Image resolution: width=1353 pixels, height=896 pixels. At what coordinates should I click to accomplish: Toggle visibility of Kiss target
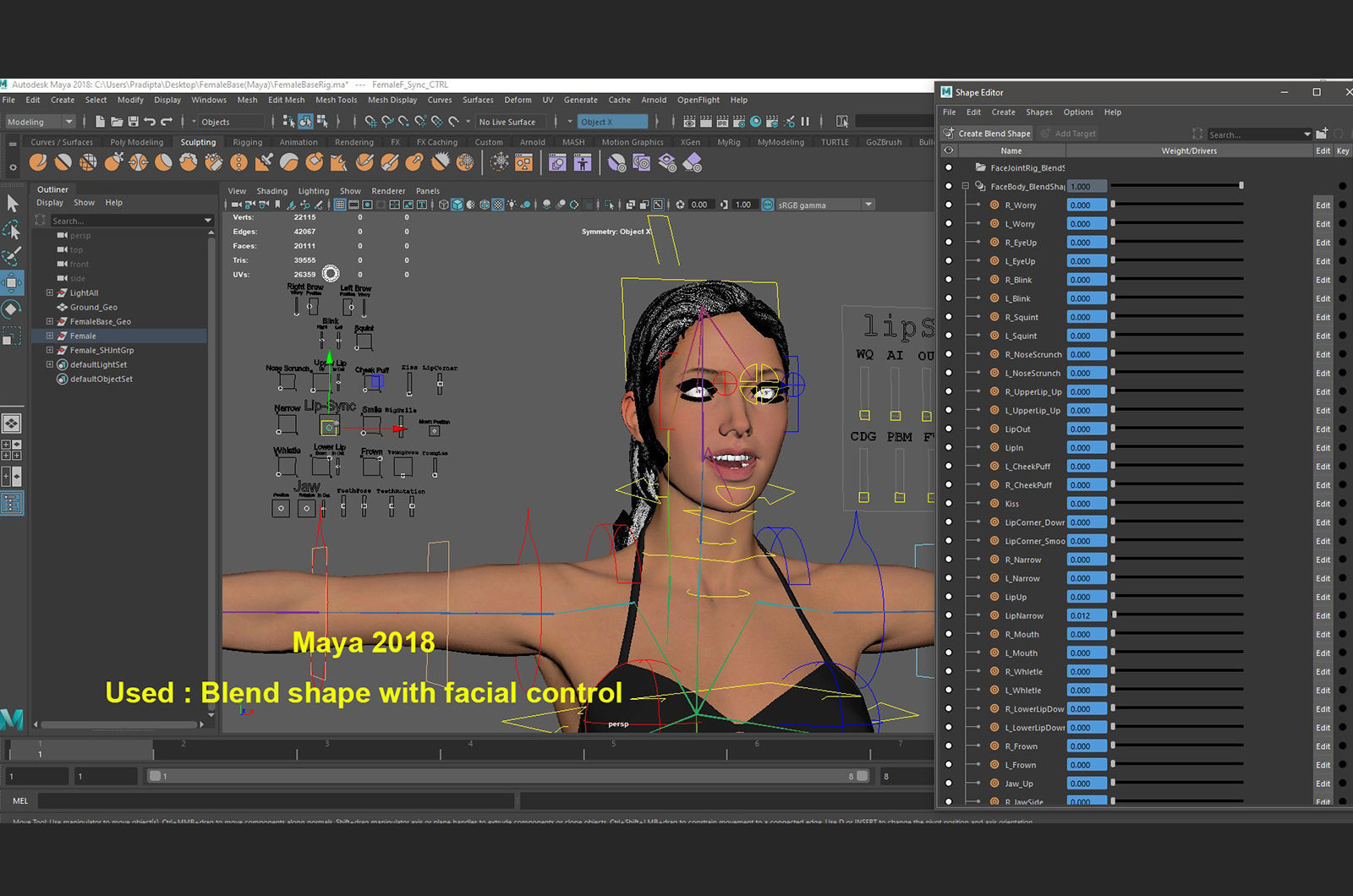point(948,503)
